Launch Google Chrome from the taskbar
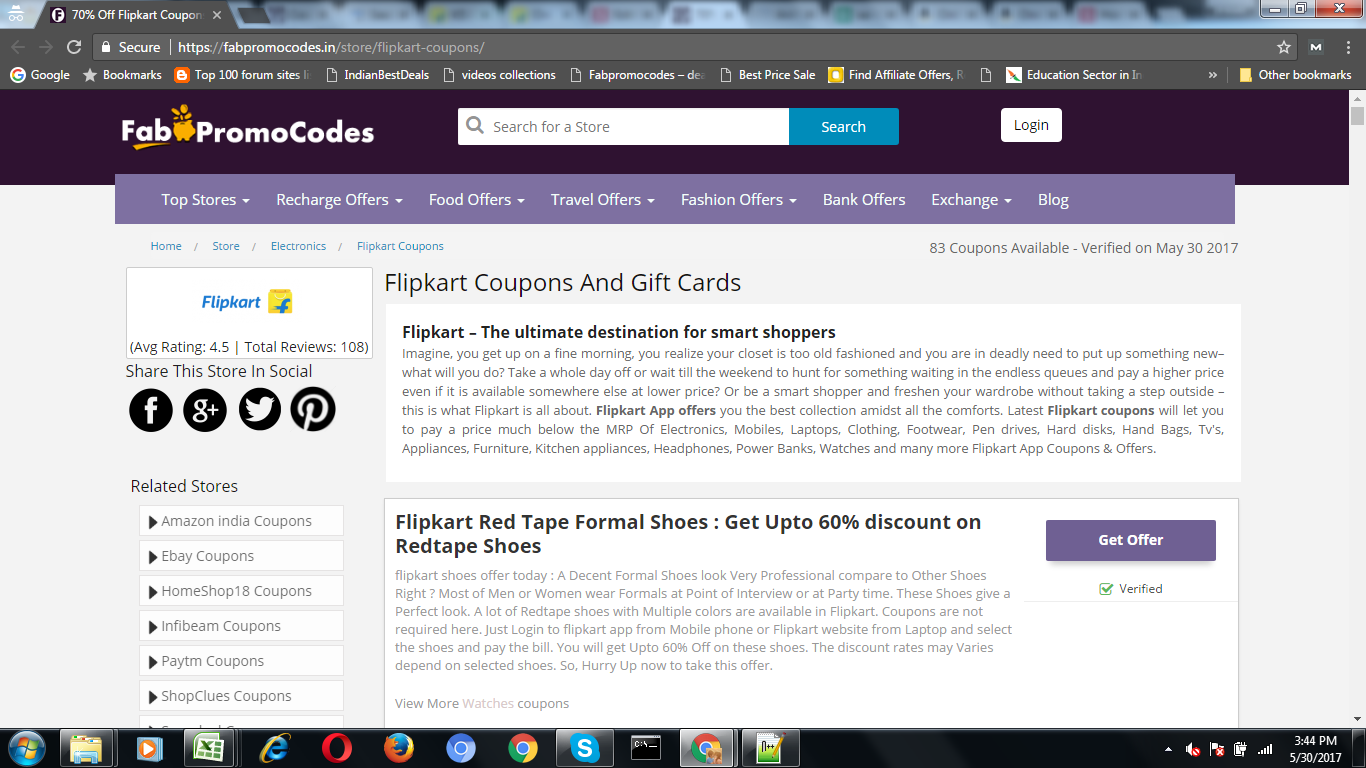Image resolution: width=1366 pixels, height=768 pixels. [522, 747]
